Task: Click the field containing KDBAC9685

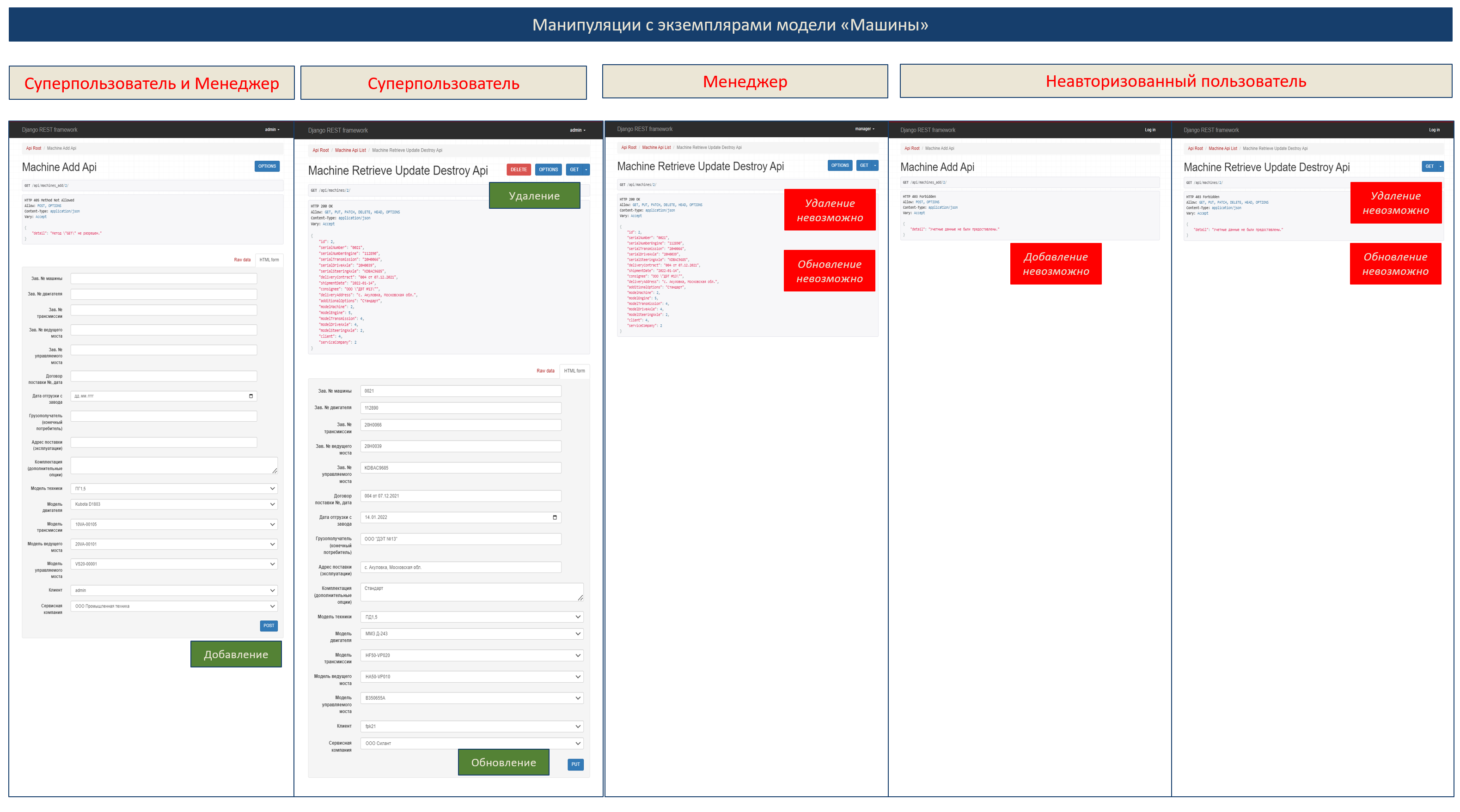Action: pyautogui.click(x=461, y=468)
